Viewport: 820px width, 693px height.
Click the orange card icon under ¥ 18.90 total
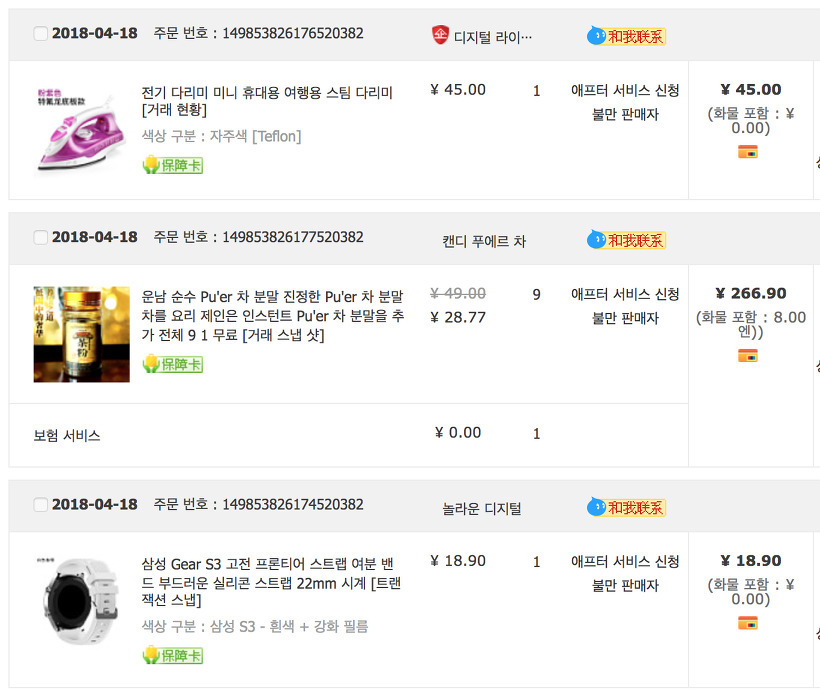(x=747, y=623)
